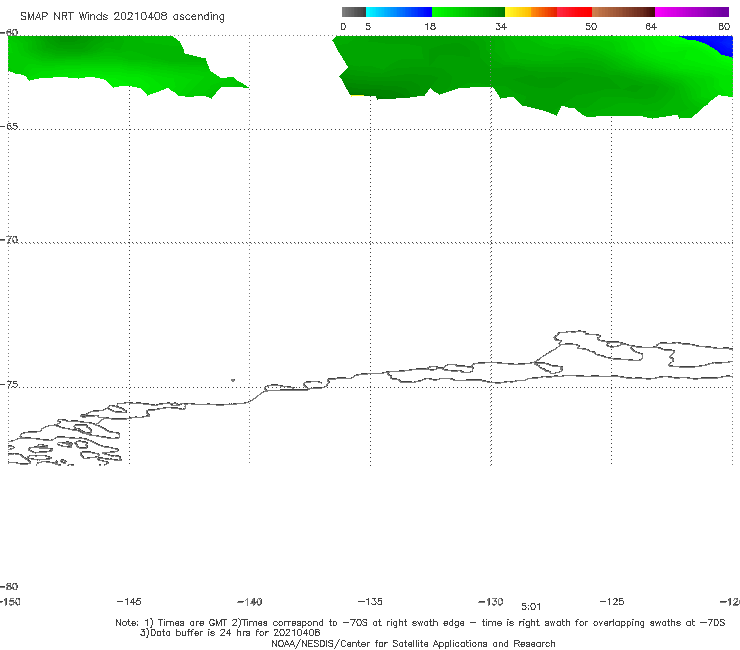Click the latitude label '-80'
The height and width of the screenshot is (650, 740).
pos(9,587)
